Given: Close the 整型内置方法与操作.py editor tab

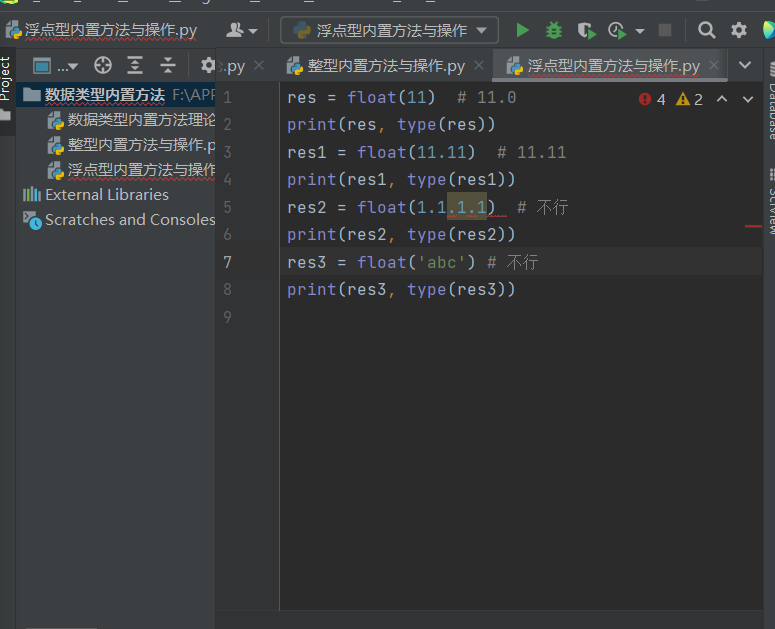Looking at the screenshot, I should click(478, 65).
